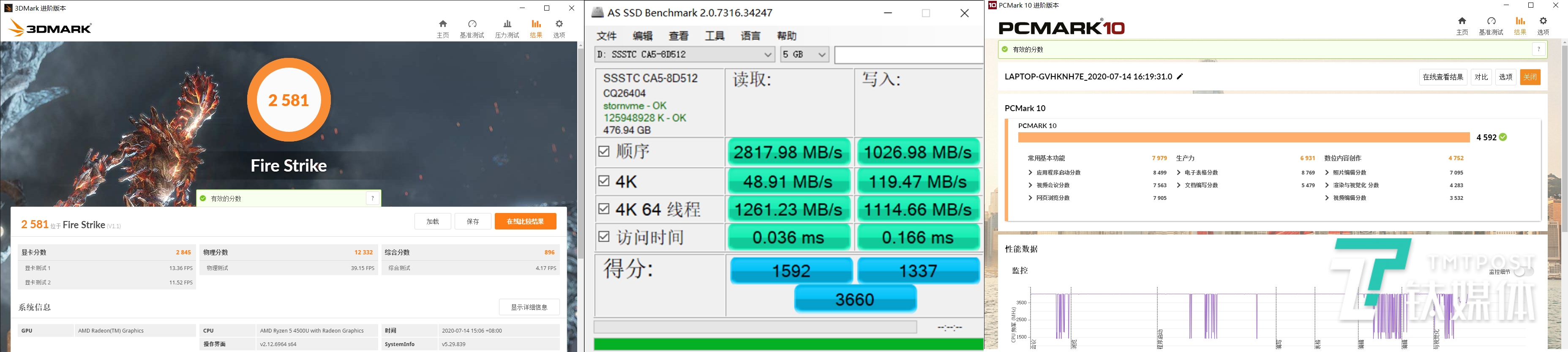
Task: Click green check icon in PCMark valid score banner
Action: click(x=1005, y=49)
